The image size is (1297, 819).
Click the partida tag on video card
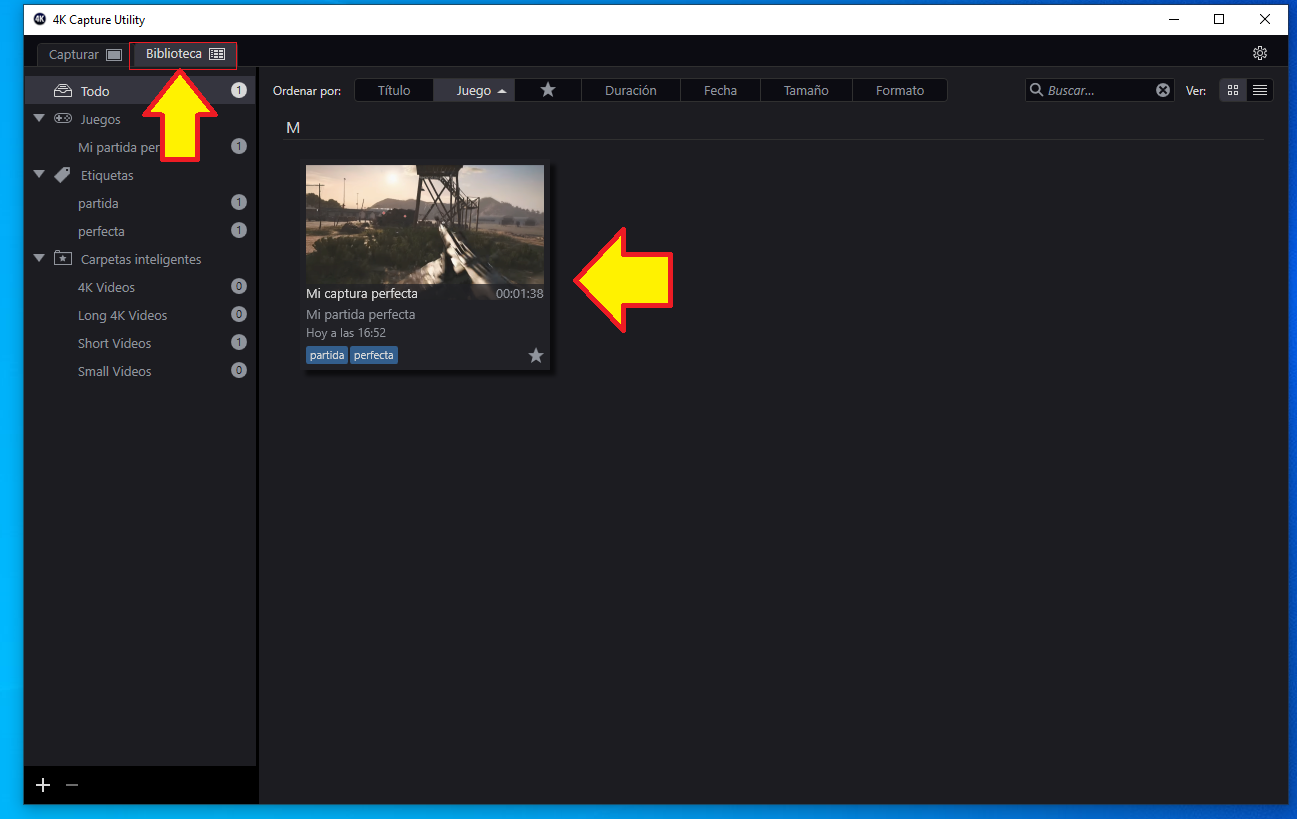point(327,355)
